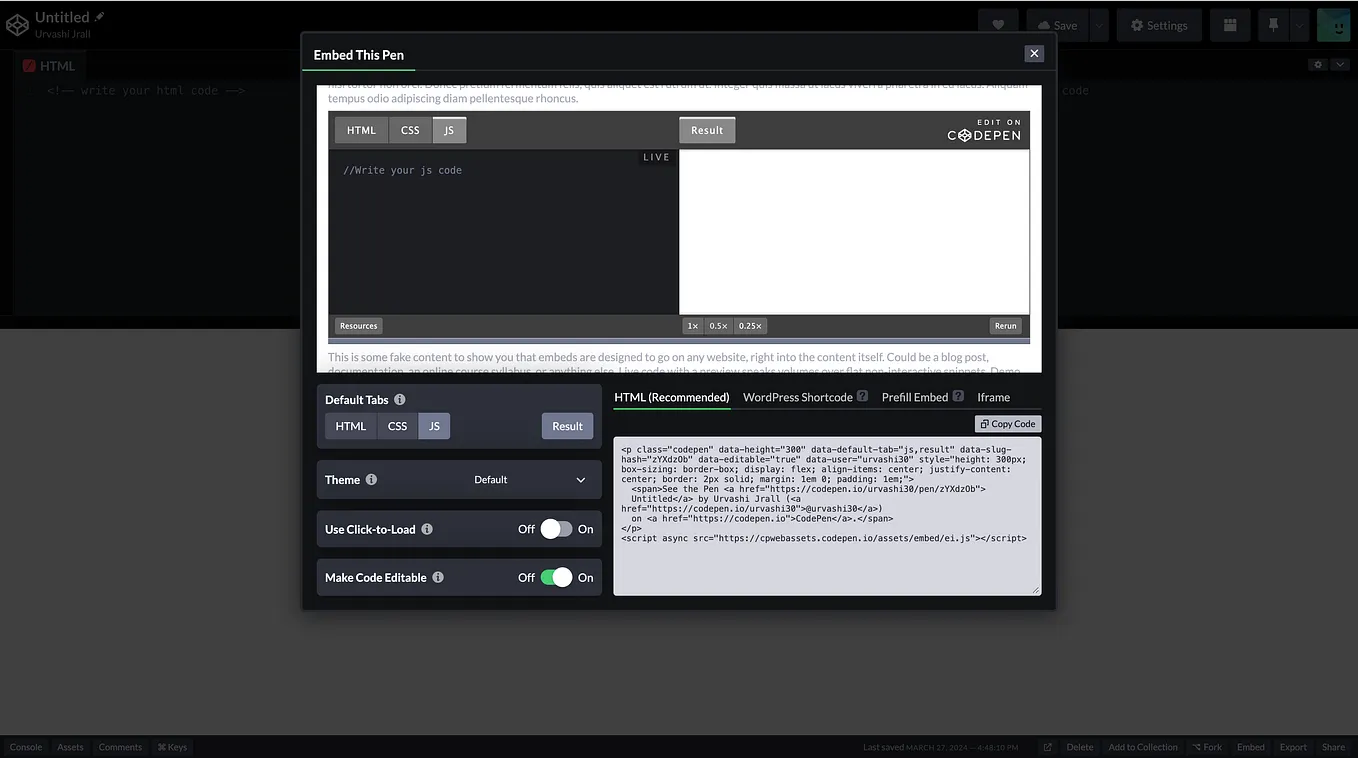Open the user avatar in the header
Image resolution: width=1358 pixels, height=758 pixels.
(x=1334, y=25)
